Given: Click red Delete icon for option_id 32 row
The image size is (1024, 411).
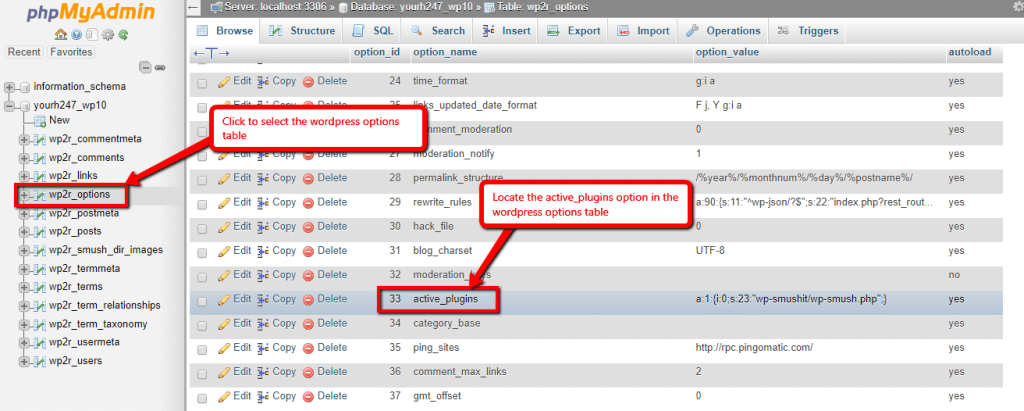Looking at the screenshot, I should point(309,275).
